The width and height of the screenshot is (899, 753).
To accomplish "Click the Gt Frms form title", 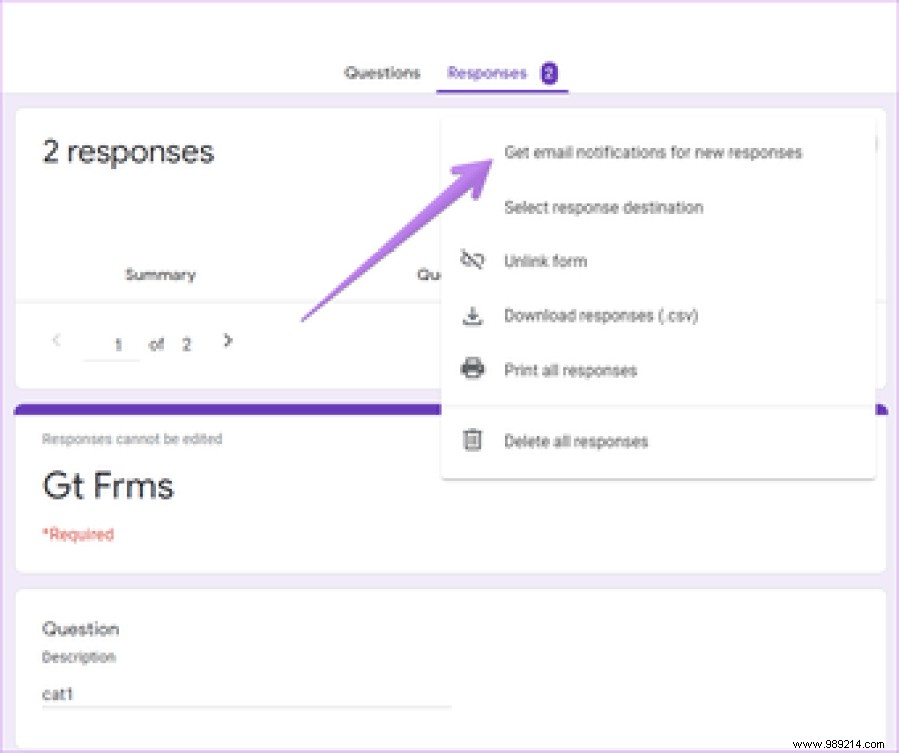I will [x=107, y=486].
